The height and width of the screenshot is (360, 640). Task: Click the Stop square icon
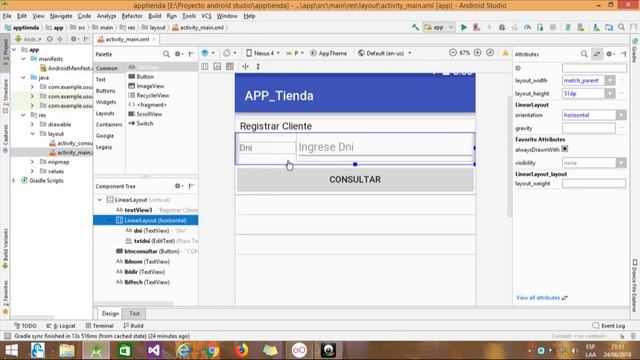(x=553, y=27)
